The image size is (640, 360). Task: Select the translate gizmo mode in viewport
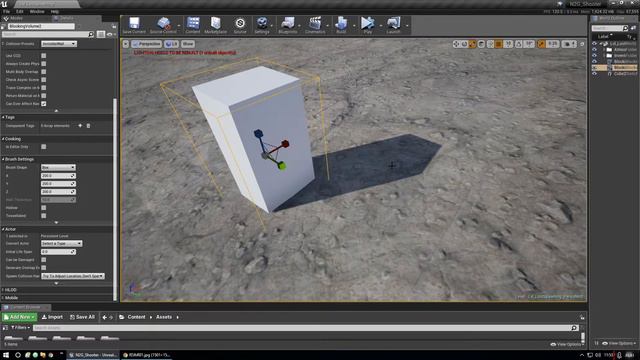point(456,44)
